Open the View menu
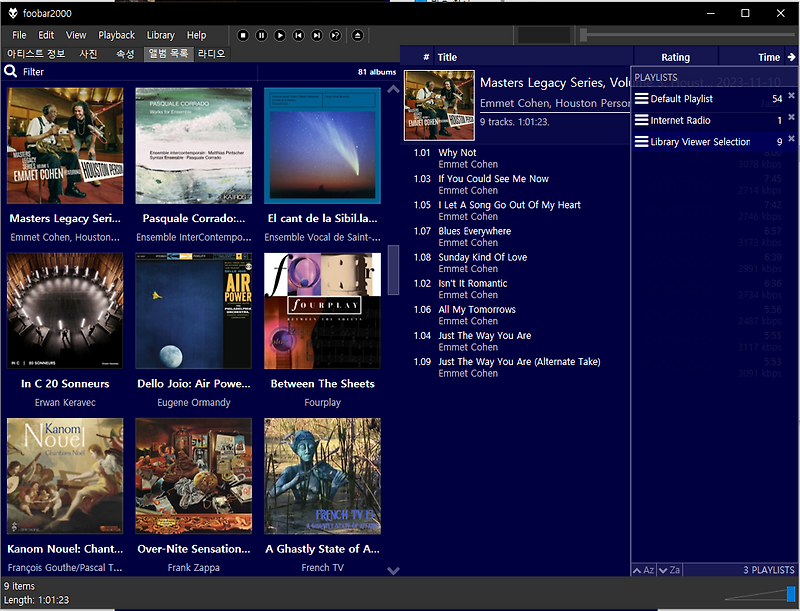 click(x=76, y=35)
